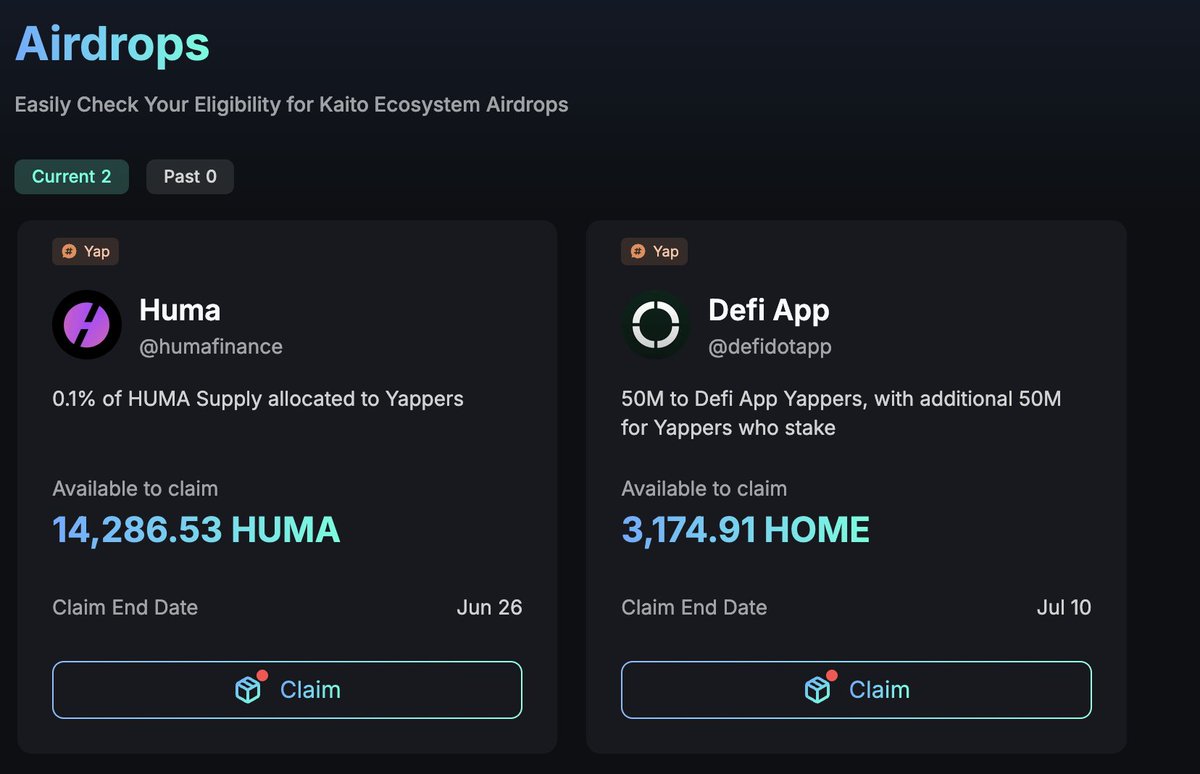The width and height of the screenshot is (1200, 774).
Task: Click the Airdrops page heading
Action: point(112,44)
